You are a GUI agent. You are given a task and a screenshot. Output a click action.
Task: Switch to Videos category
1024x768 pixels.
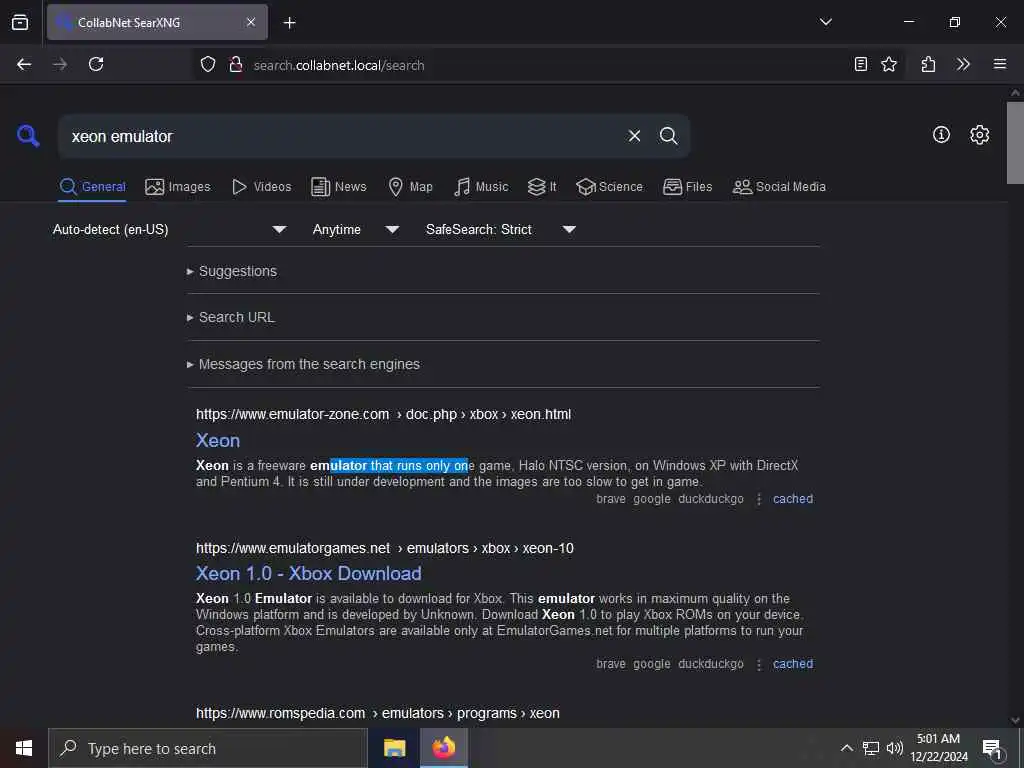click(261, 187)
